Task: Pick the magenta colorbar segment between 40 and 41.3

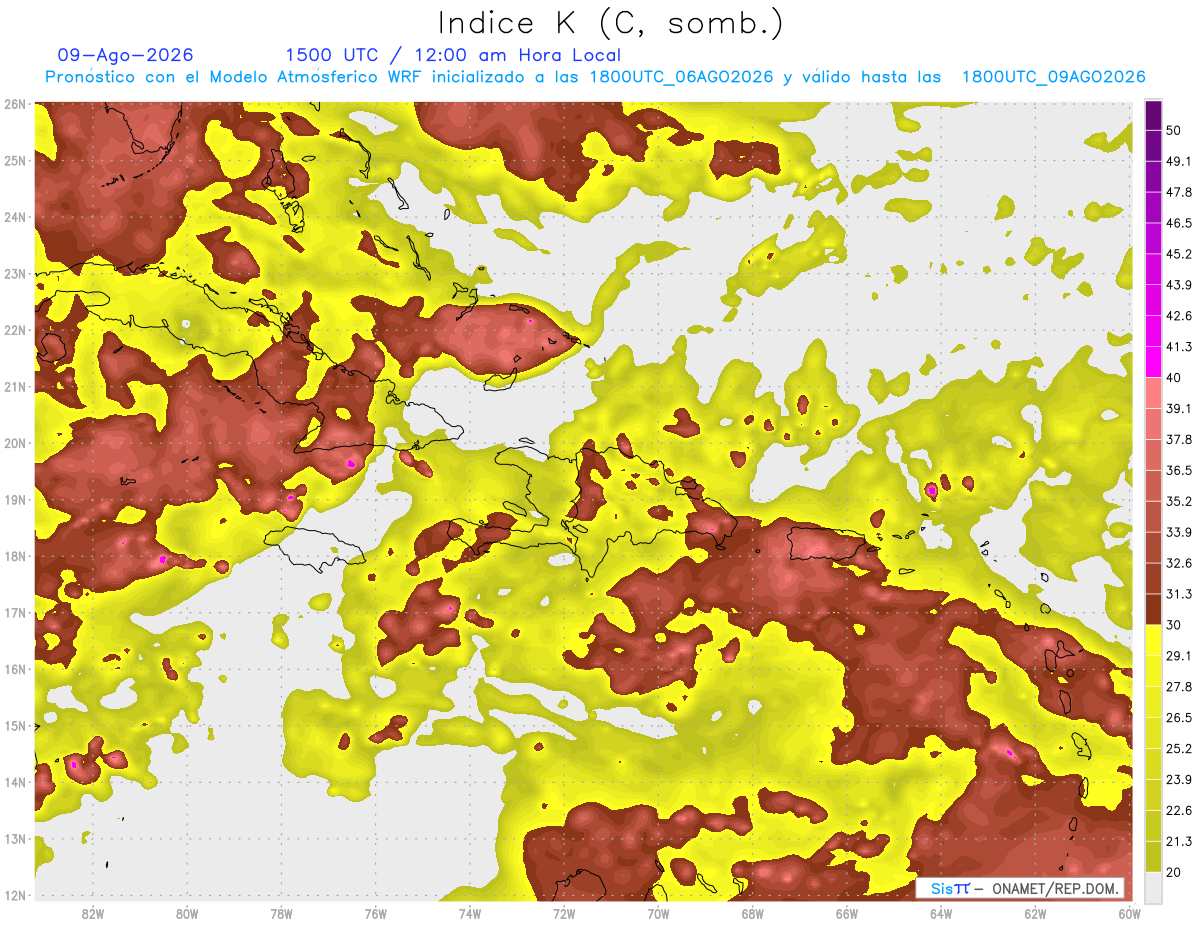Action: [x=1153, y=362]
